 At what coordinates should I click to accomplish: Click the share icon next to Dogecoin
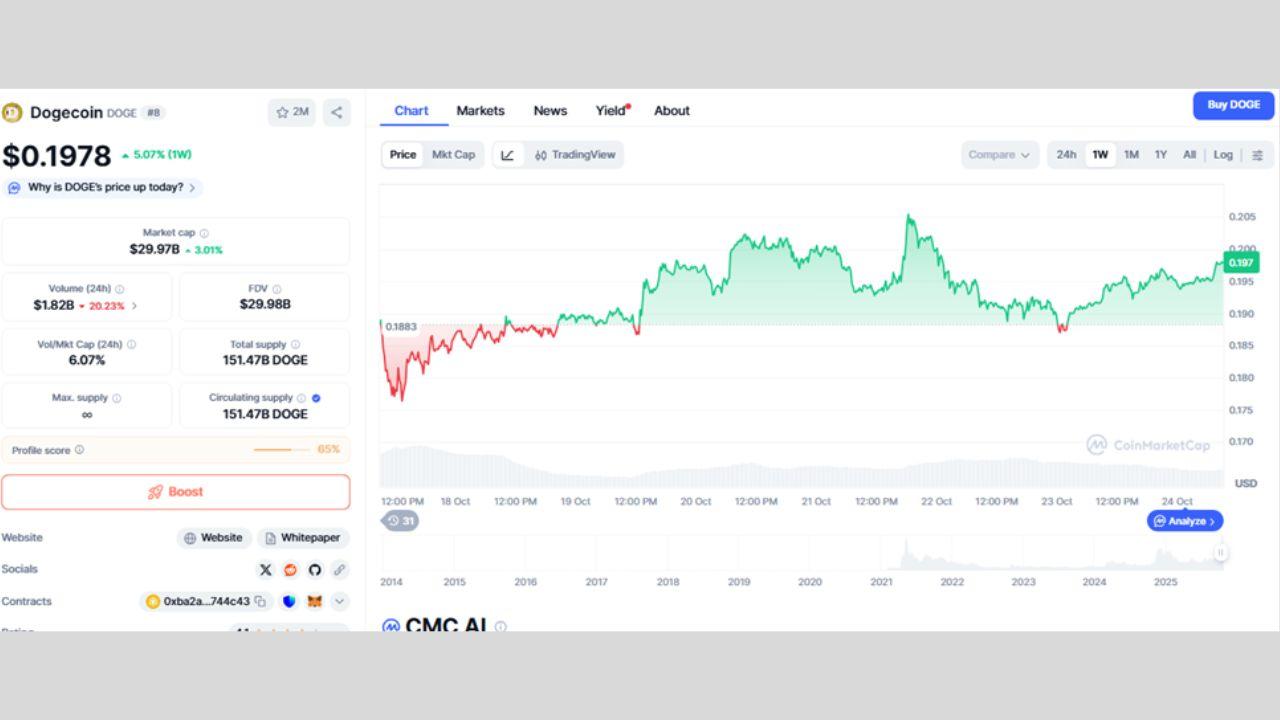click(x=337, y=113)
